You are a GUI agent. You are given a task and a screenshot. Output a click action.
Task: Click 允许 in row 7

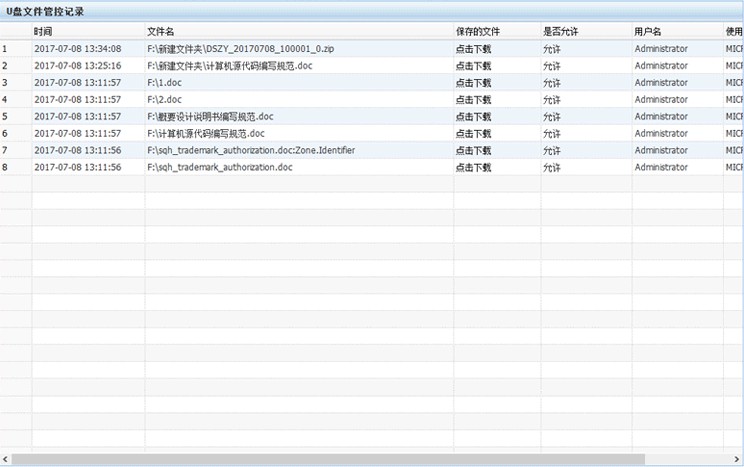(x=552, y=150)
